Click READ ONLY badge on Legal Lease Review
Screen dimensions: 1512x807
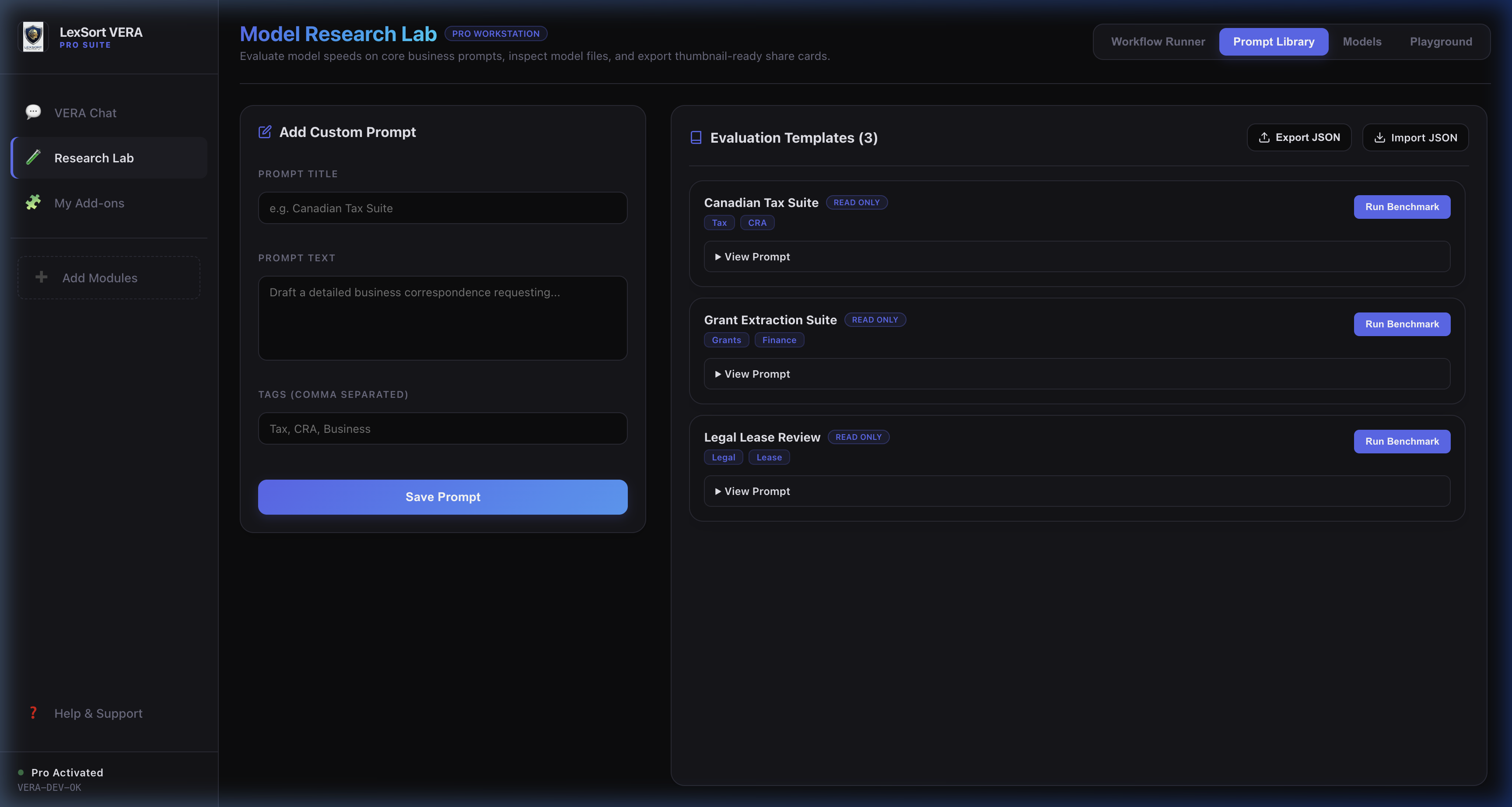(858, 437)
